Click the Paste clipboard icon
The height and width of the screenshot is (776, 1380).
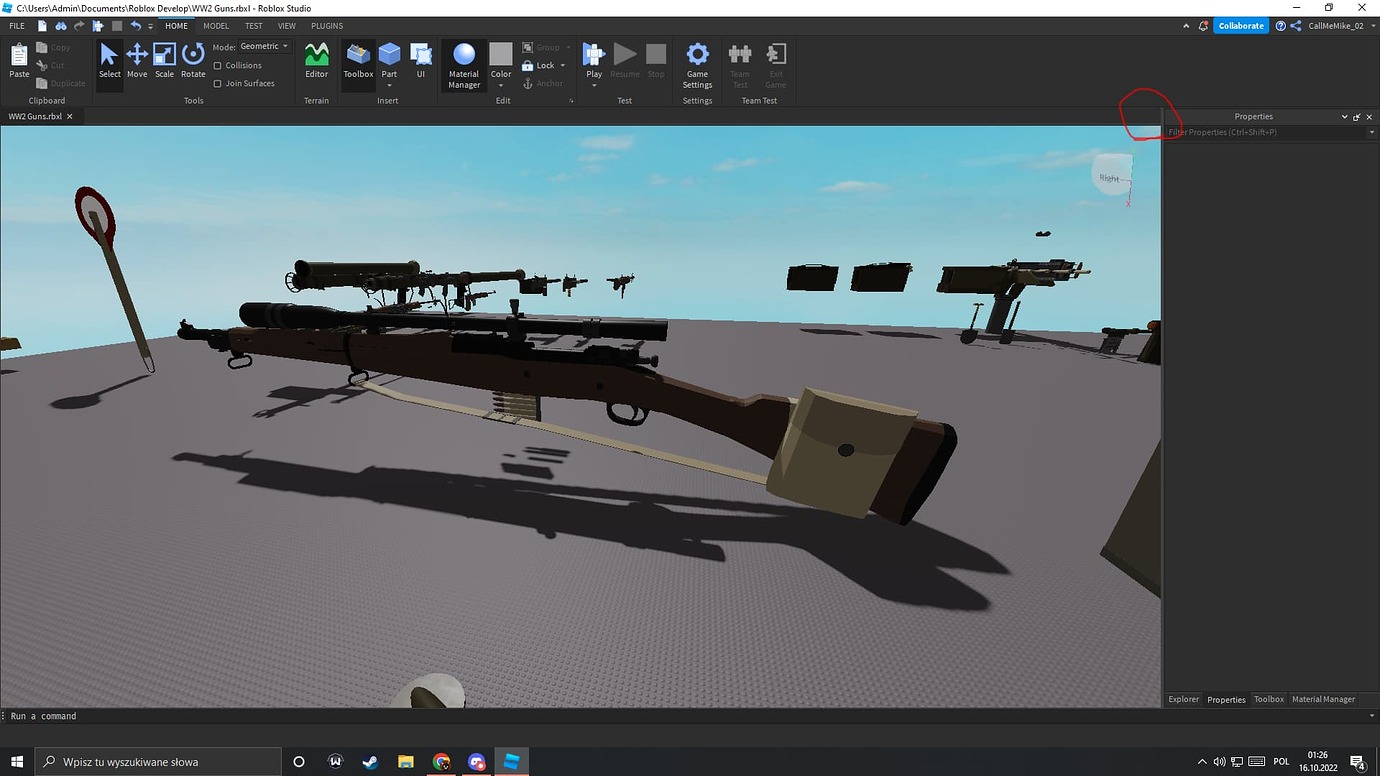[19, 61]
